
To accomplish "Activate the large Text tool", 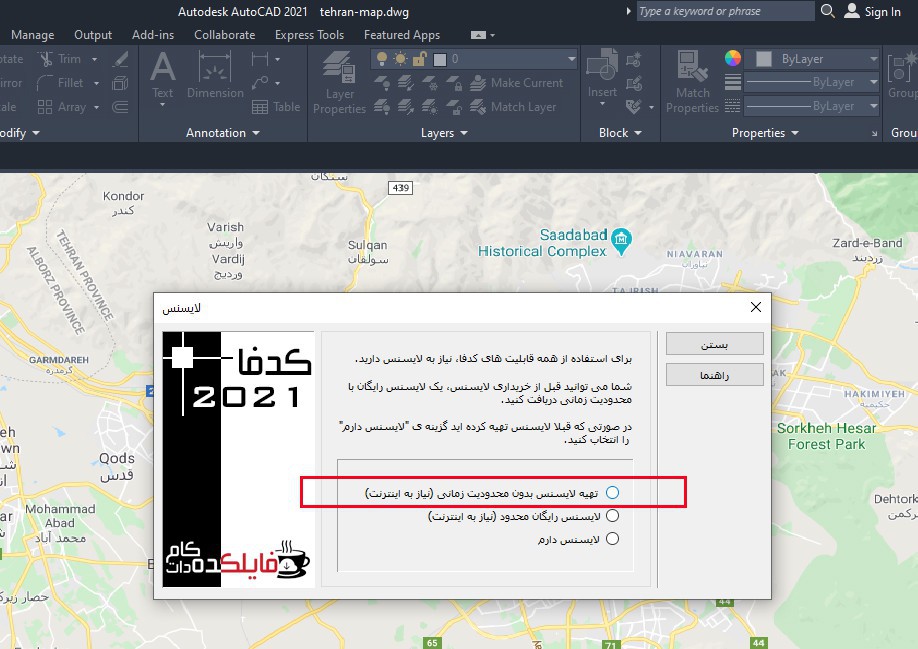I will pyautogui.click(x=162, y=75).
